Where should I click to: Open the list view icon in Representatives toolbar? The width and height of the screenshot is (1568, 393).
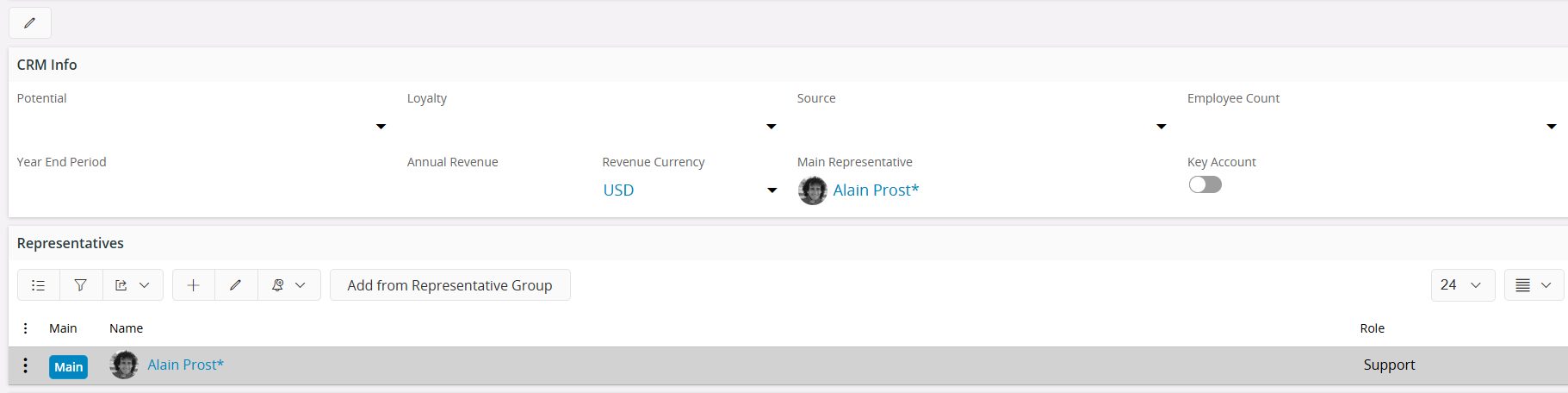pyautogui.click(x=39, y=285)
